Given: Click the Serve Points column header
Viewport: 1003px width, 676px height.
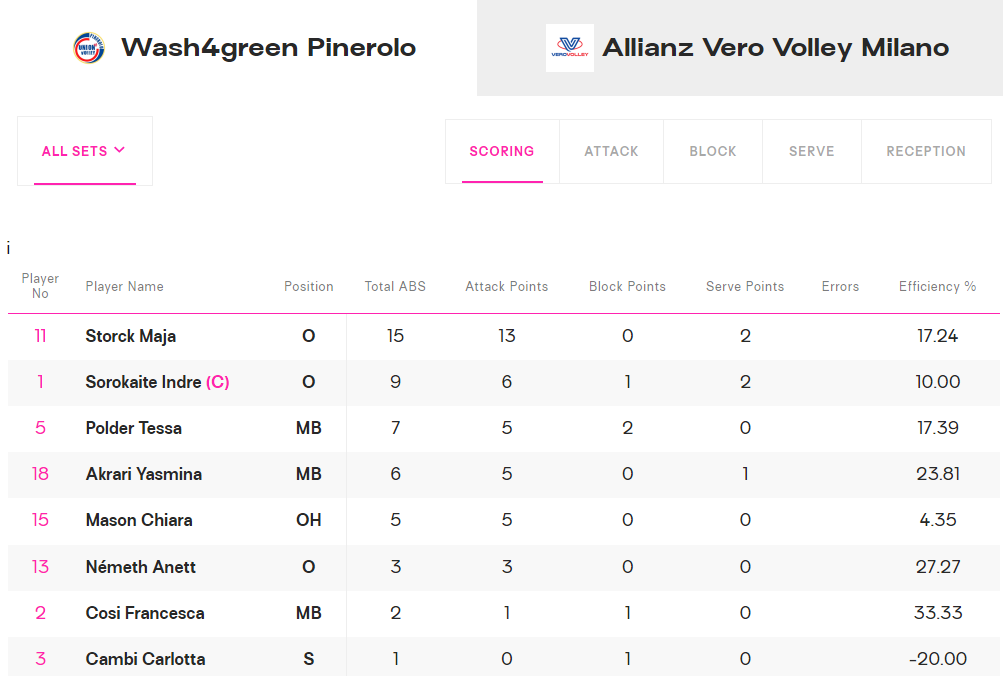Looking at the screenshot, I should (745, 287).
